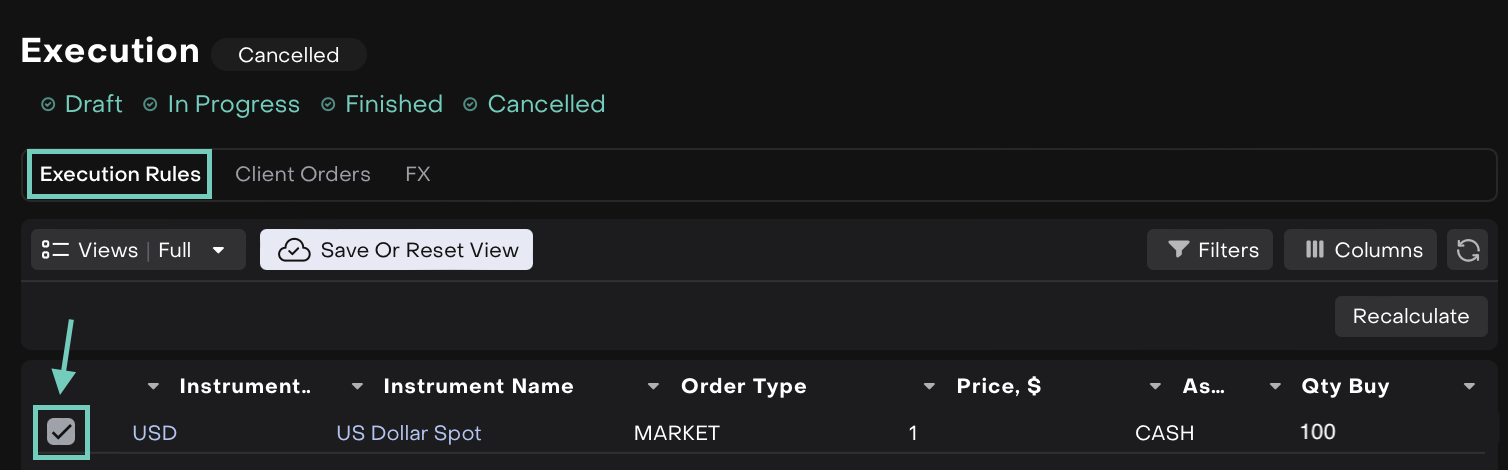The height and width of the screenshot is (470, 1508).
Task: Switch to the Client Orders tab
Action: point(302,175)
